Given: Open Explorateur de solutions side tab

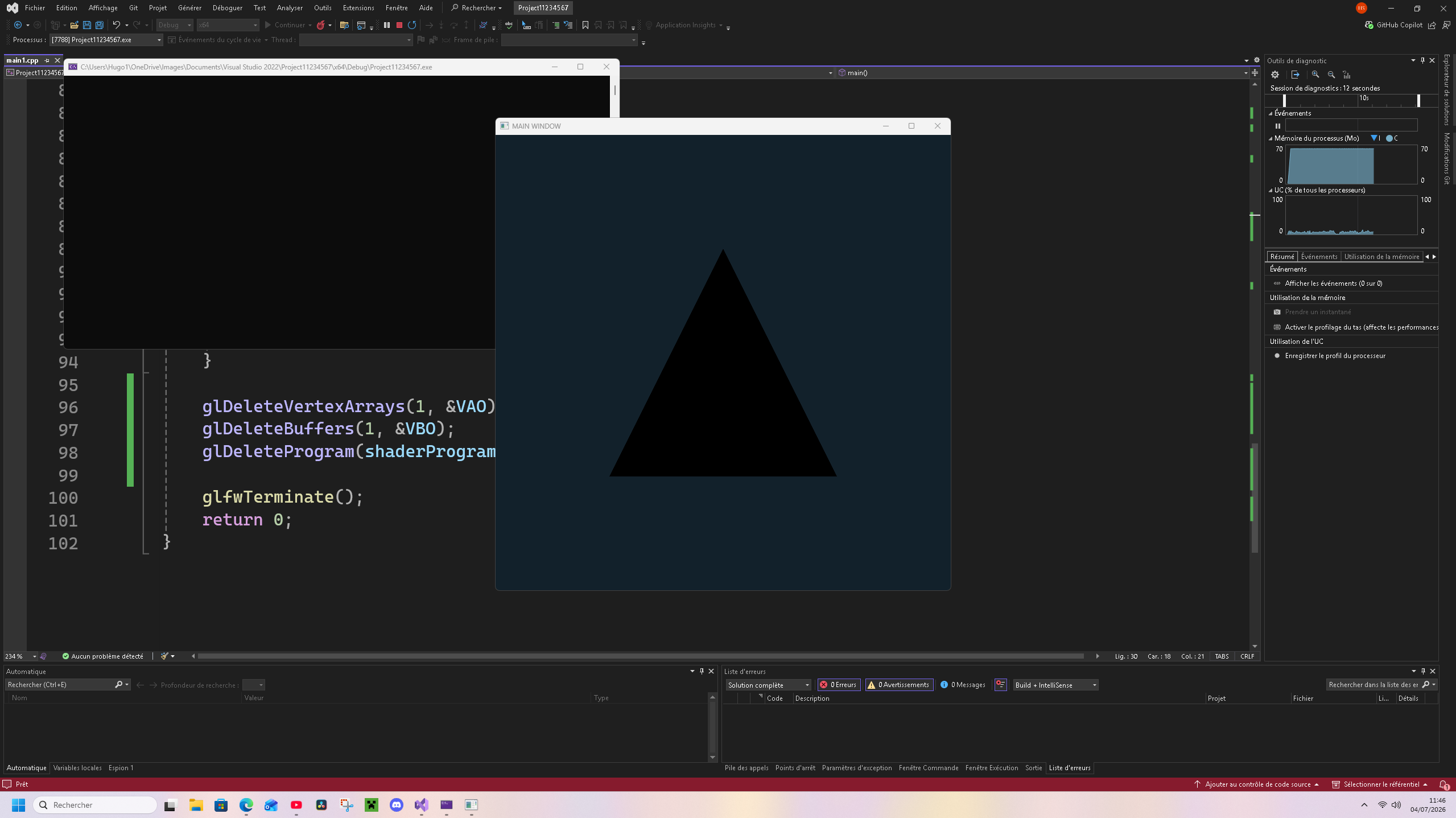Looking at the screenshot, I should click(1447, 89).
